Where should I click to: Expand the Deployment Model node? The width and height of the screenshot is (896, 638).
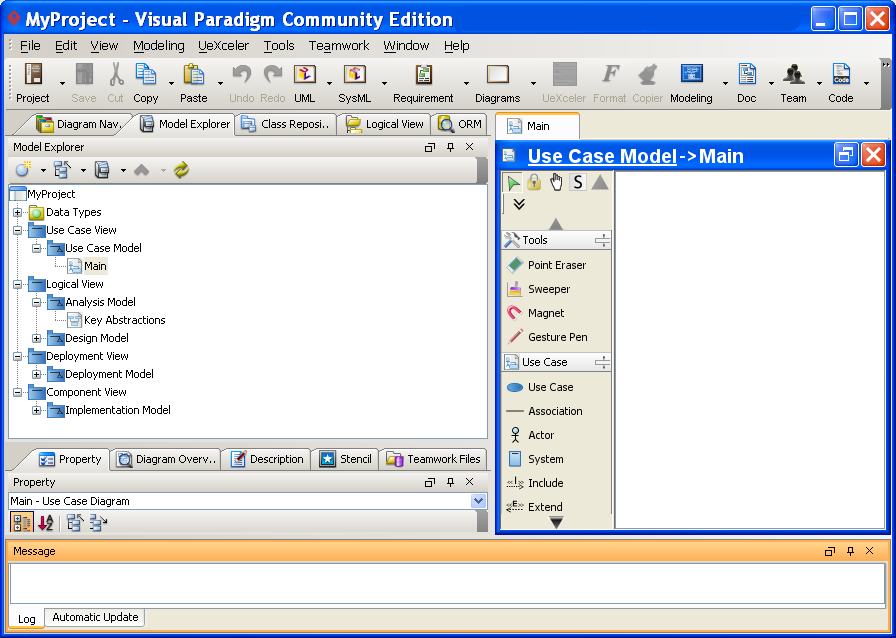point(37,374)
